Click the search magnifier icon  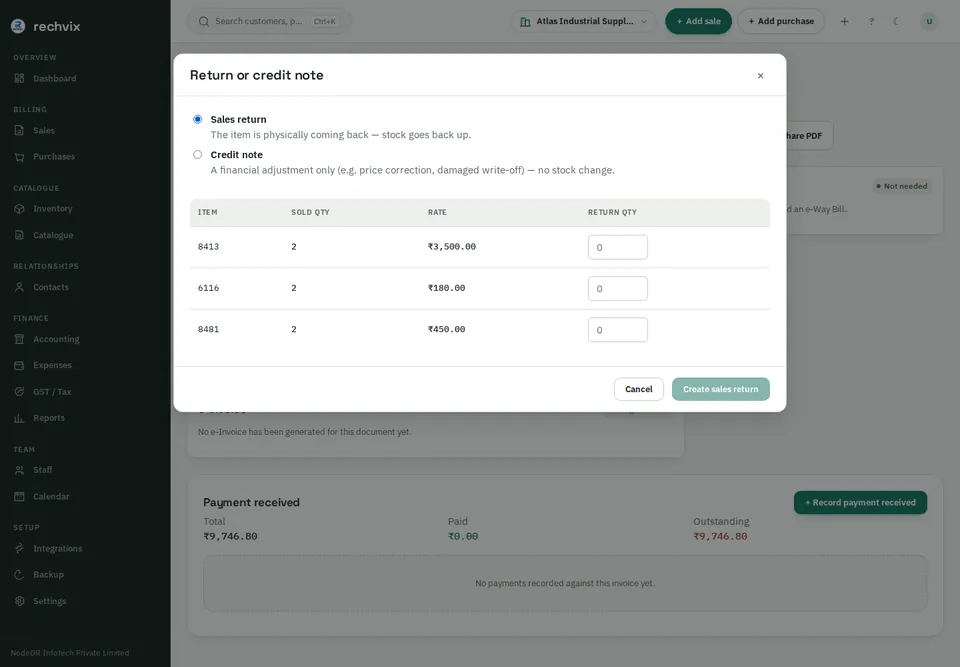204,21
